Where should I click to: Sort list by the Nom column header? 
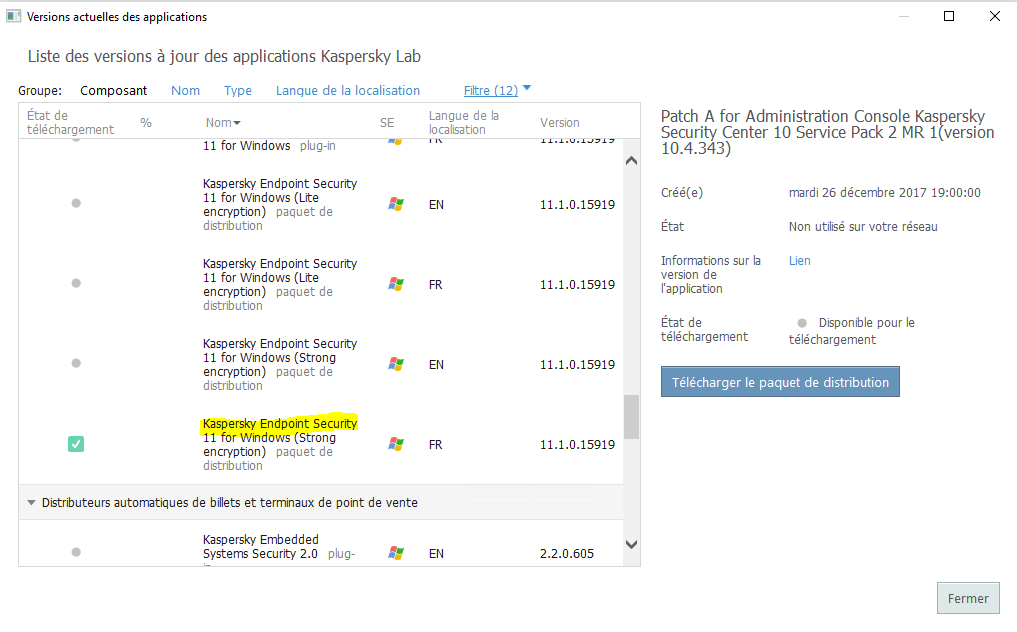pos(223,123)
